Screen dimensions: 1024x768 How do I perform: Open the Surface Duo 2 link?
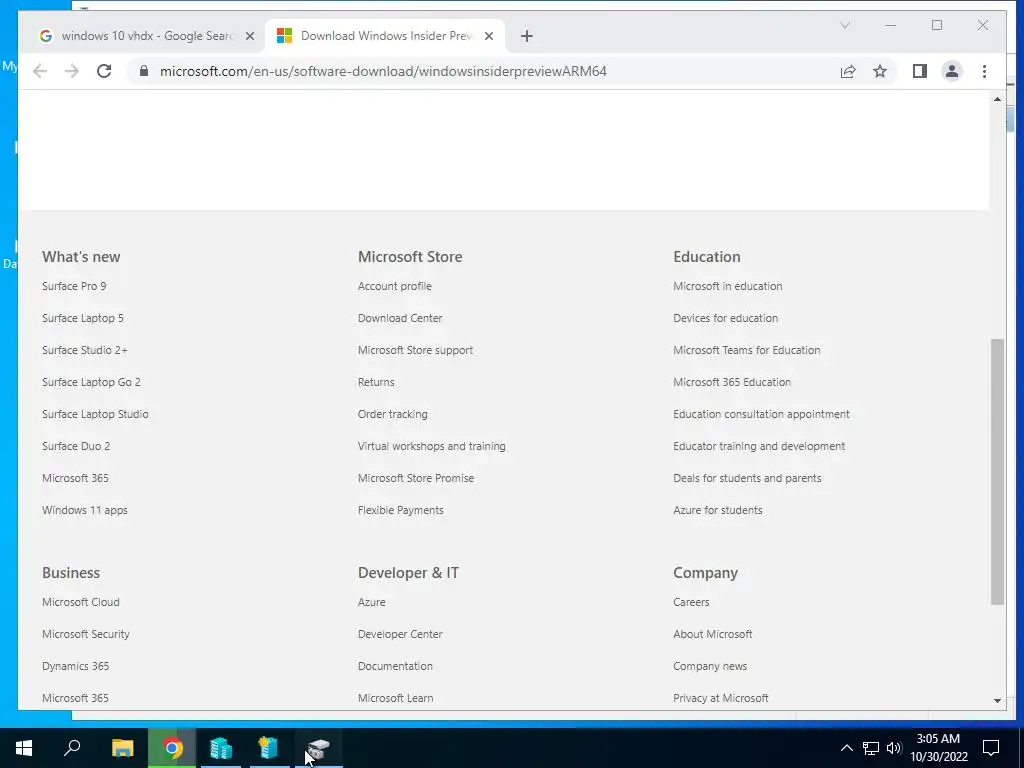(x=76, y=446)
